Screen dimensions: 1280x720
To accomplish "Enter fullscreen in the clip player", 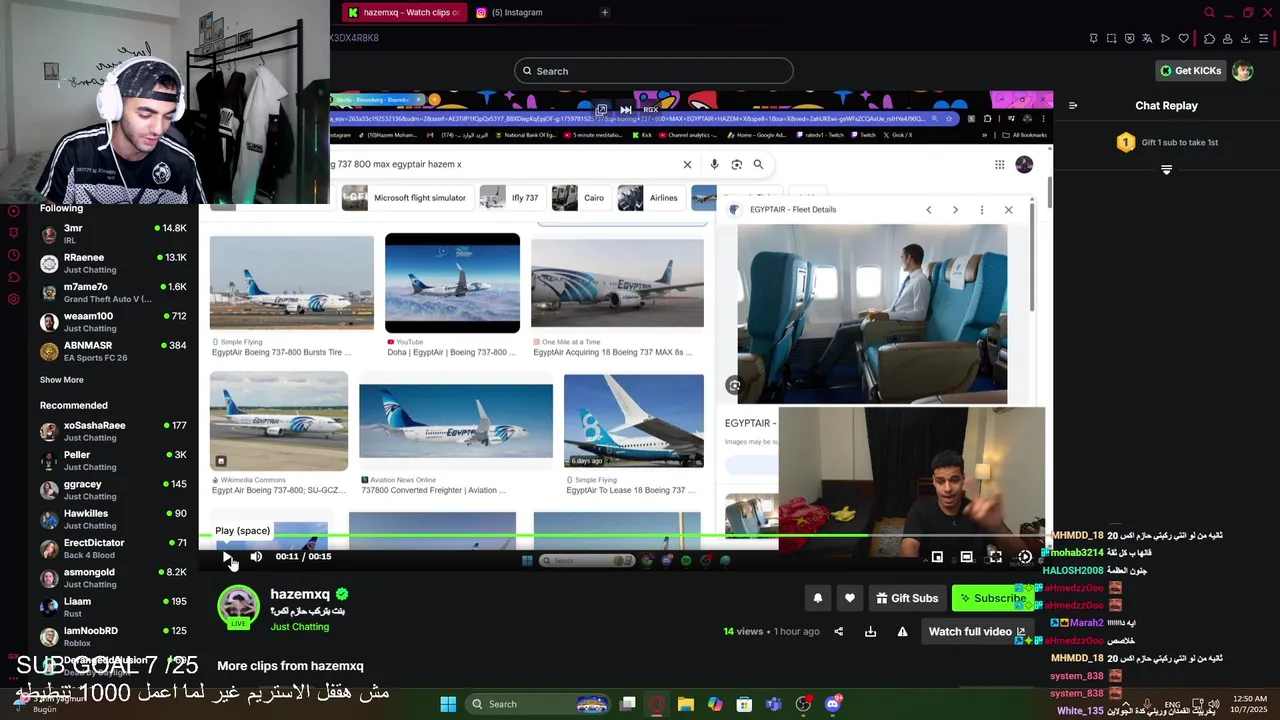I will pyautogui.click(x=995, y=557).
